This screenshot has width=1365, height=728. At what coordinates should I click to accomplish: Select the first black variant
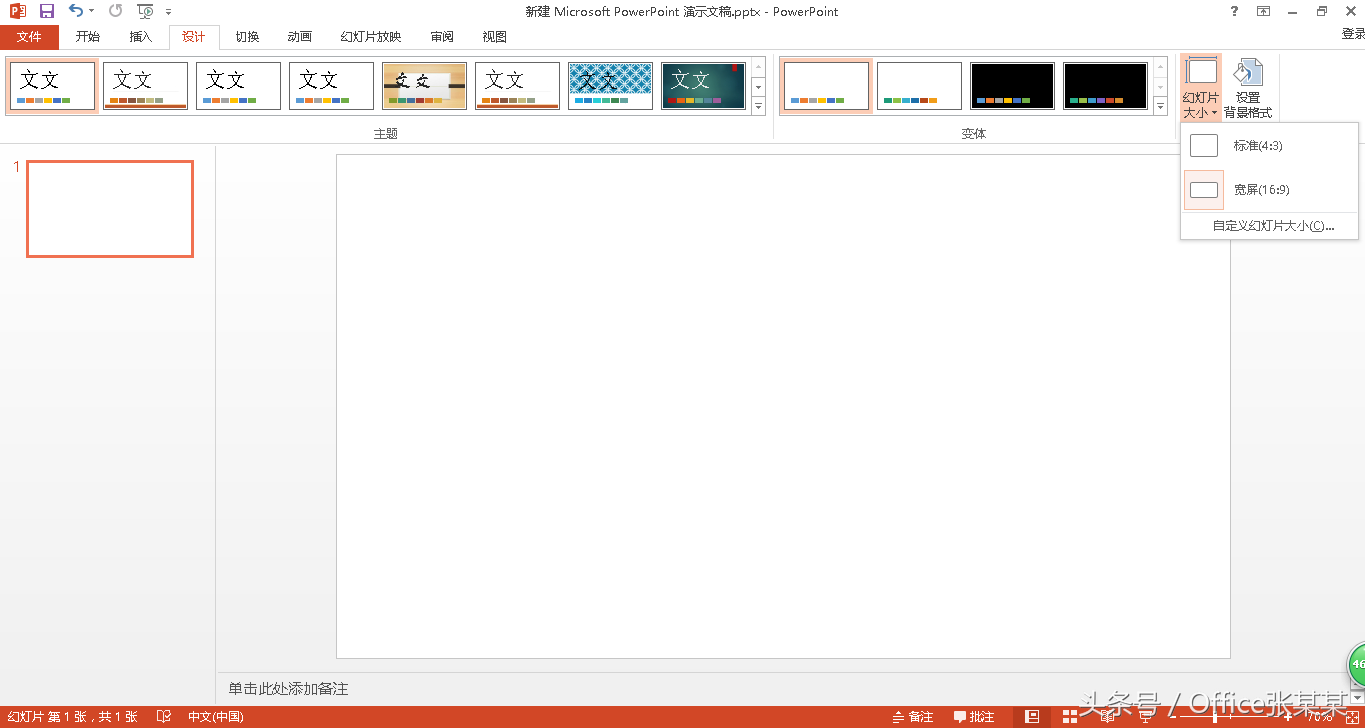[1012, 86]
